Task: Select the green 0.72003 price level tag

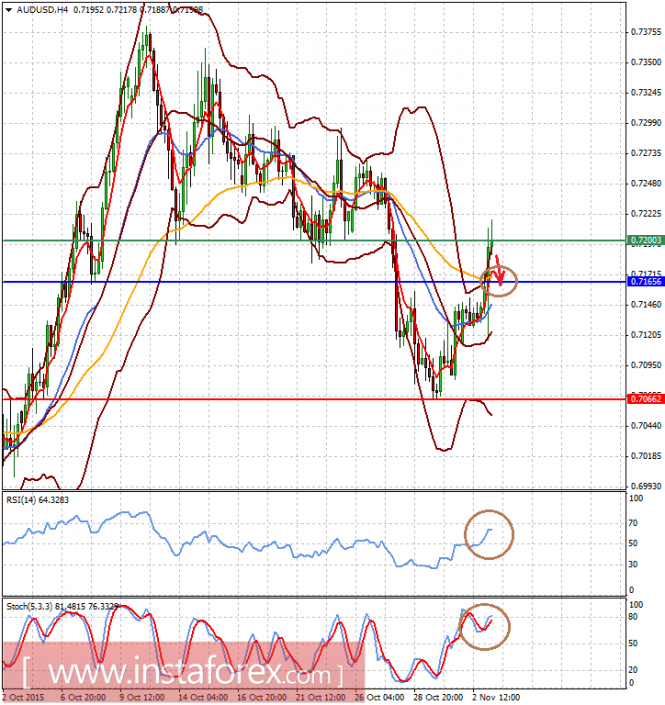Action: [646, 241]
